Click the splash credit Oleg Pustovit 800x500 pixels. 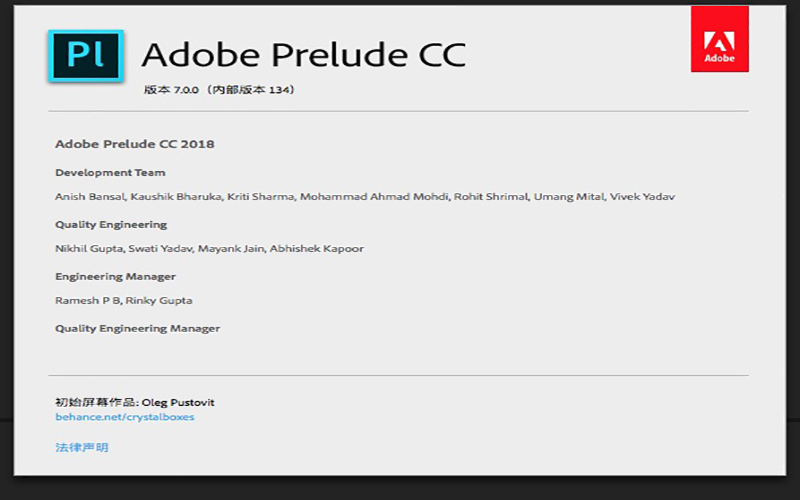178,402
